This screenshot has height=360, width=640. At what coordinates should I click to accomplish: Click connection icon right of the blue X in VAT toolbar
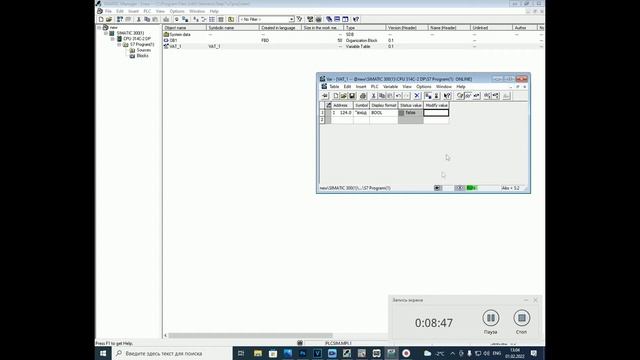(x=428, y=96)
